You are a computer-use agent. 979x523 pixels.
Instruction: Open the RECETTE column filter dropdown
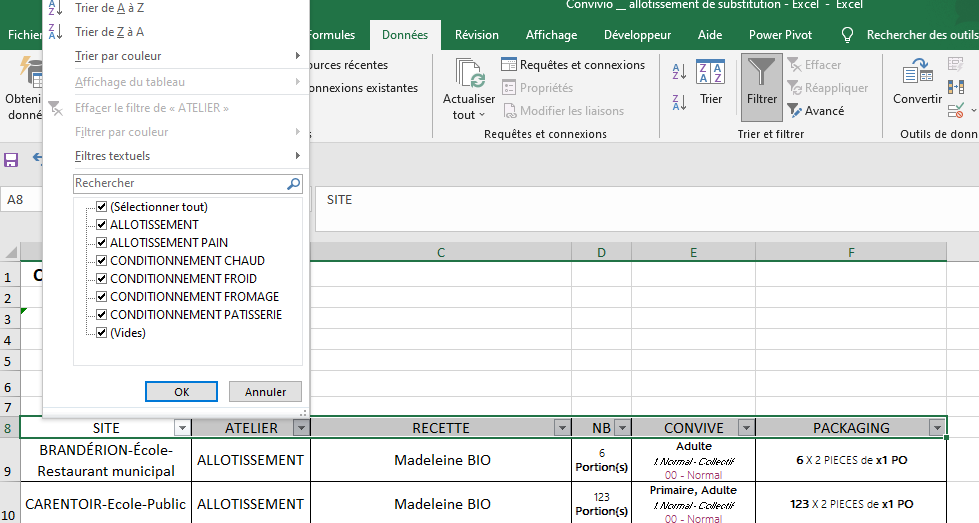pyautogui.click(x=561, y=428)
